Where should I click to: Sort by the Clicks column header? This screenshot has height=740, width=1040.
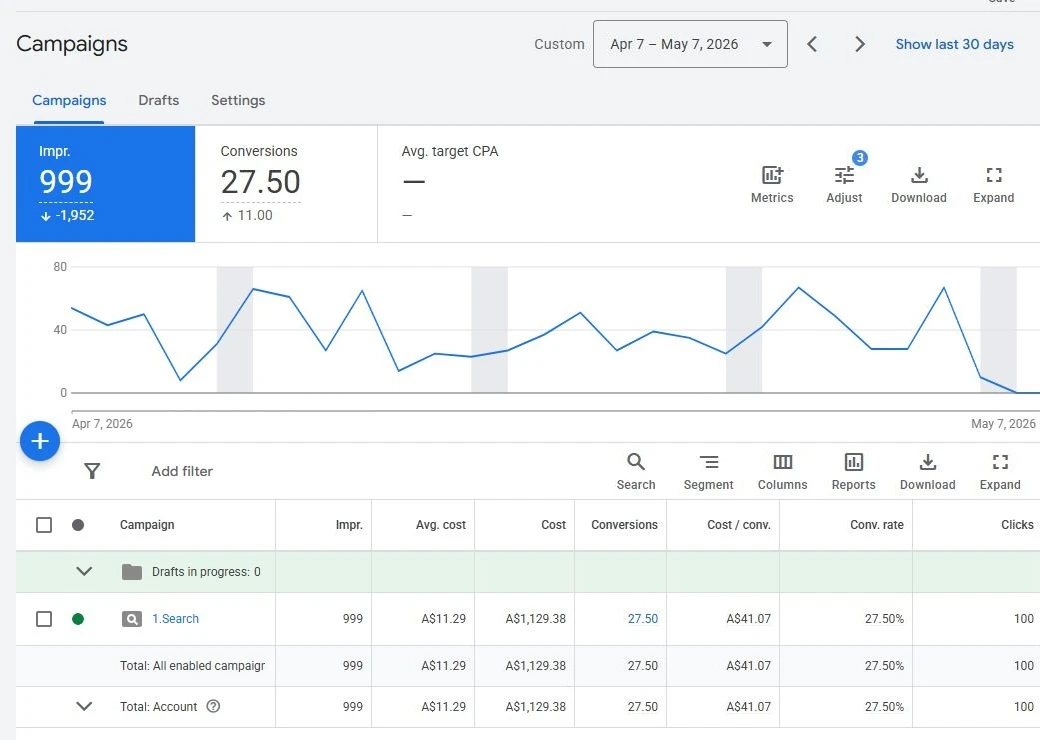(1017, 525)
